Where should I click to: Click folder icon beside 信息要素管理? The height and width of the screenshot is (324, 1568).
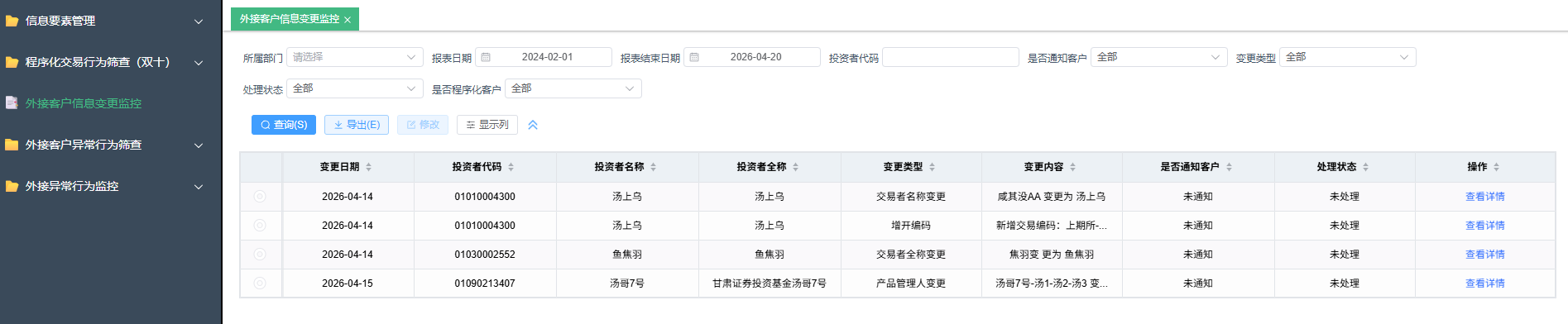(x=12, y=21)
